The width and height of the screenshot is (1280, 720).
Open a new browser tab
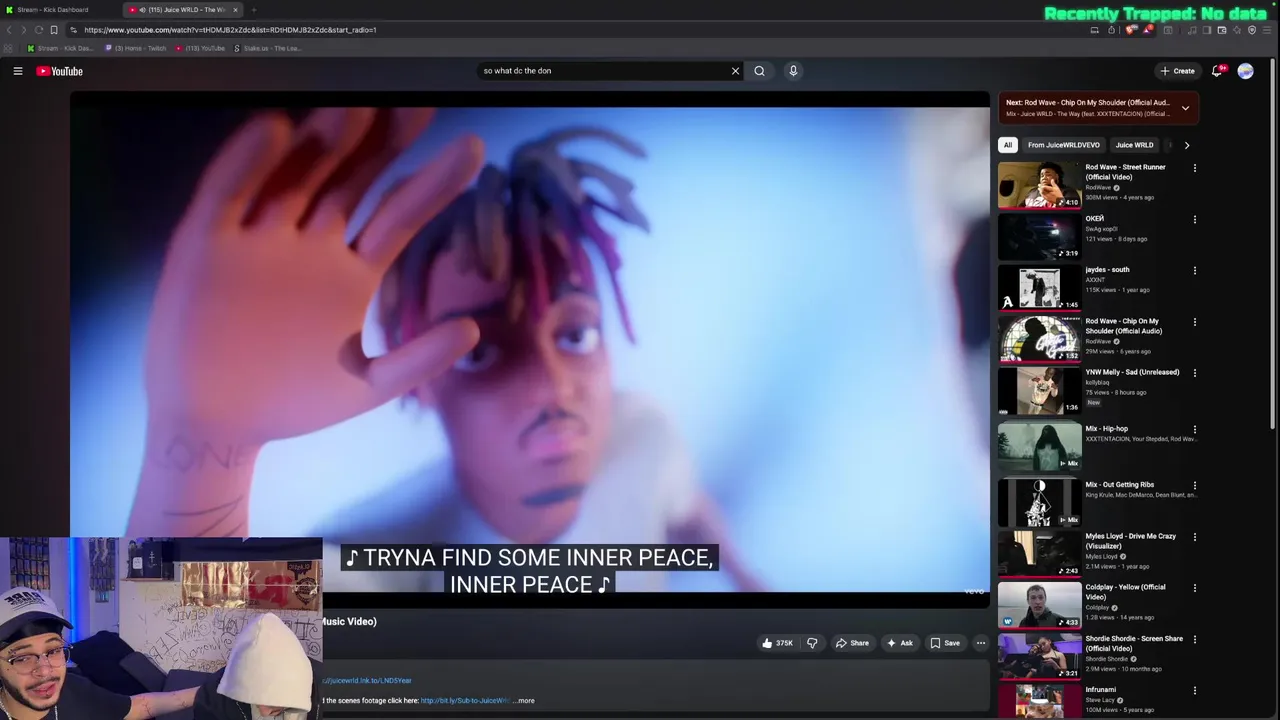coord(254,10)
